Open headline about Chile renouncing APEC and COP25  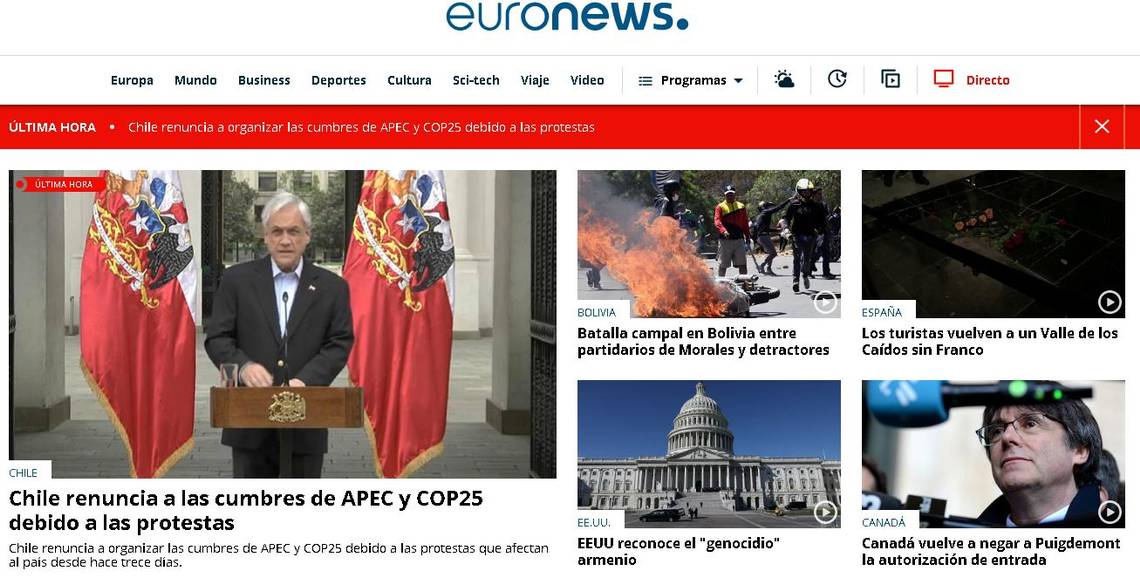pyautogui.click(x=246, y=511)
